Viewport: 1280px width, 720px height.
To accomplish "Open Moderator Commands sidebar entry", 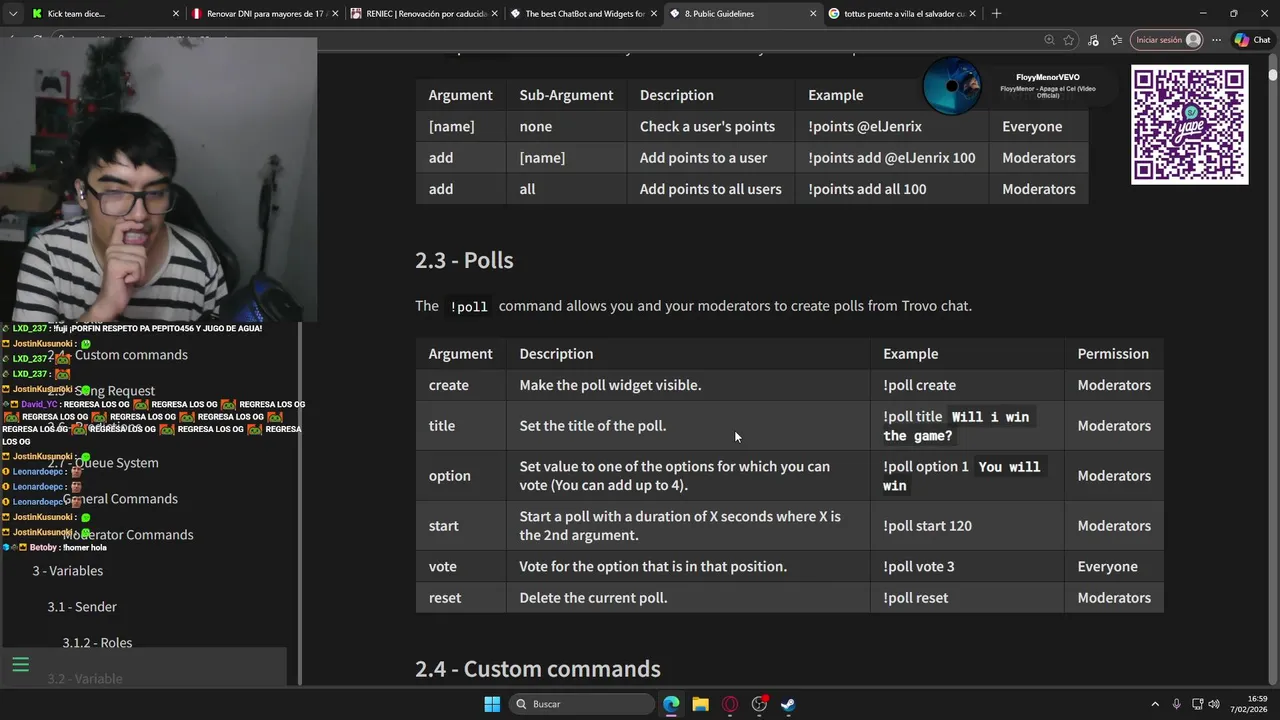I will (128, 535).
